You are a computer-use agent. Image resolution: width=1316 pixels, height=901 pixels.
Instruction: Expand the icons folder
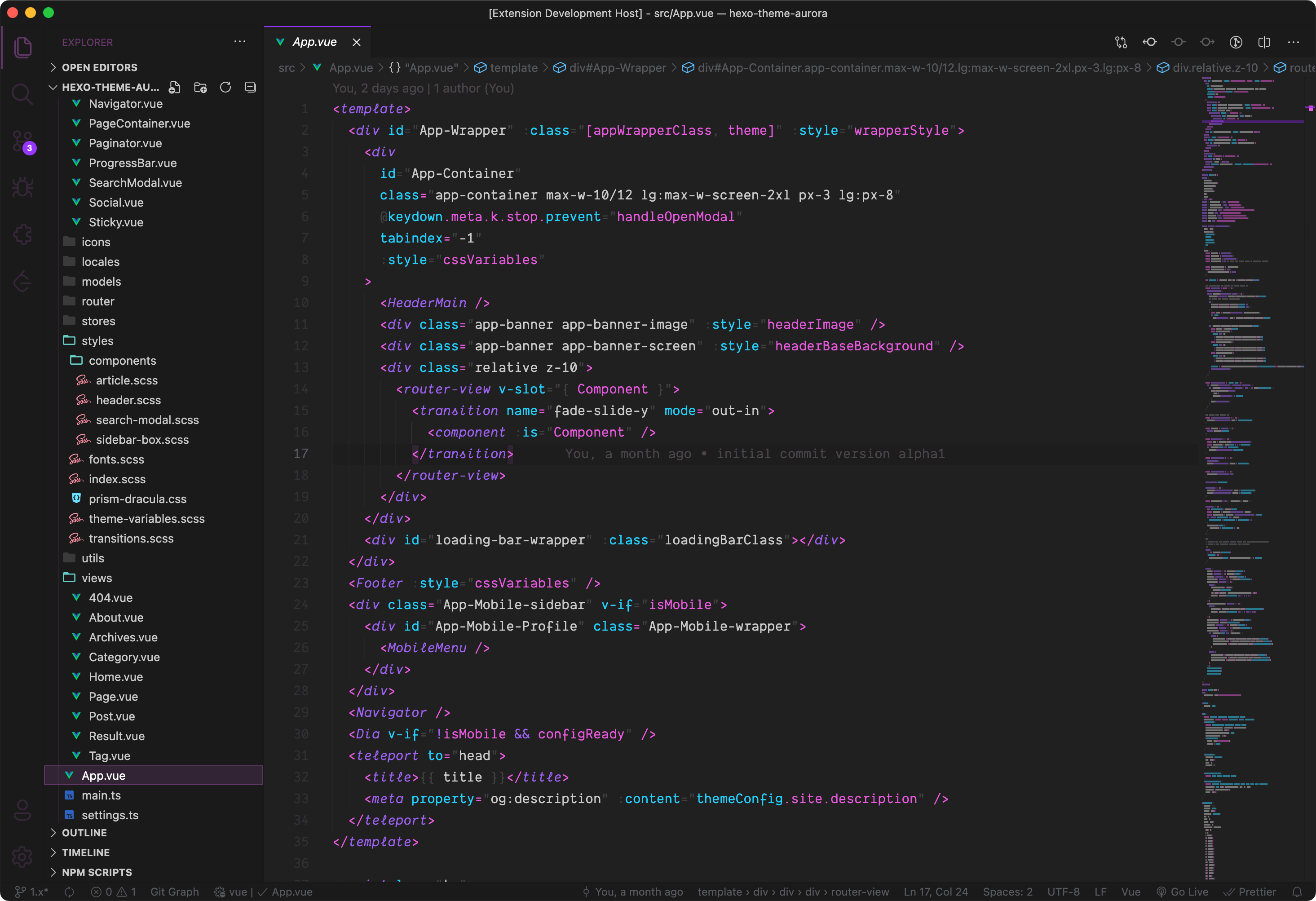click(154, 242)
